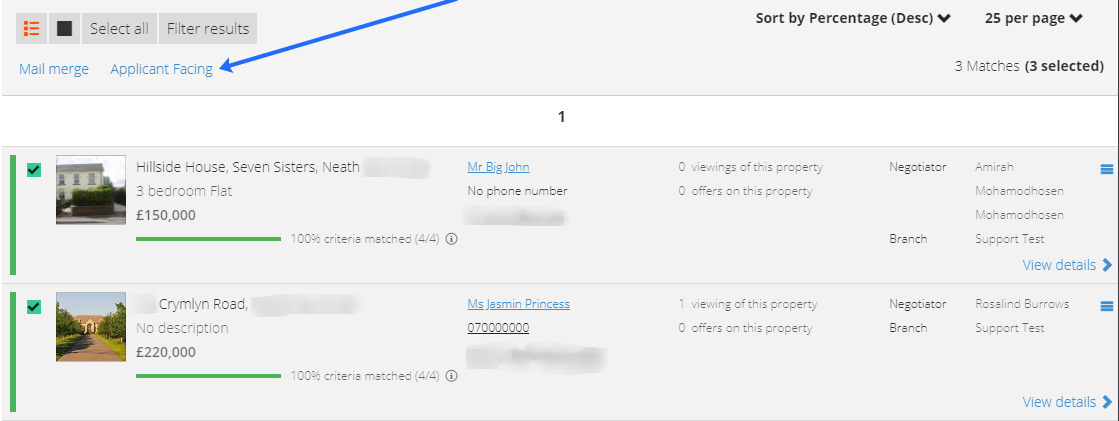Show criteria info for Hillside House match
This screenshot has height=421, width=1119.
451,239
